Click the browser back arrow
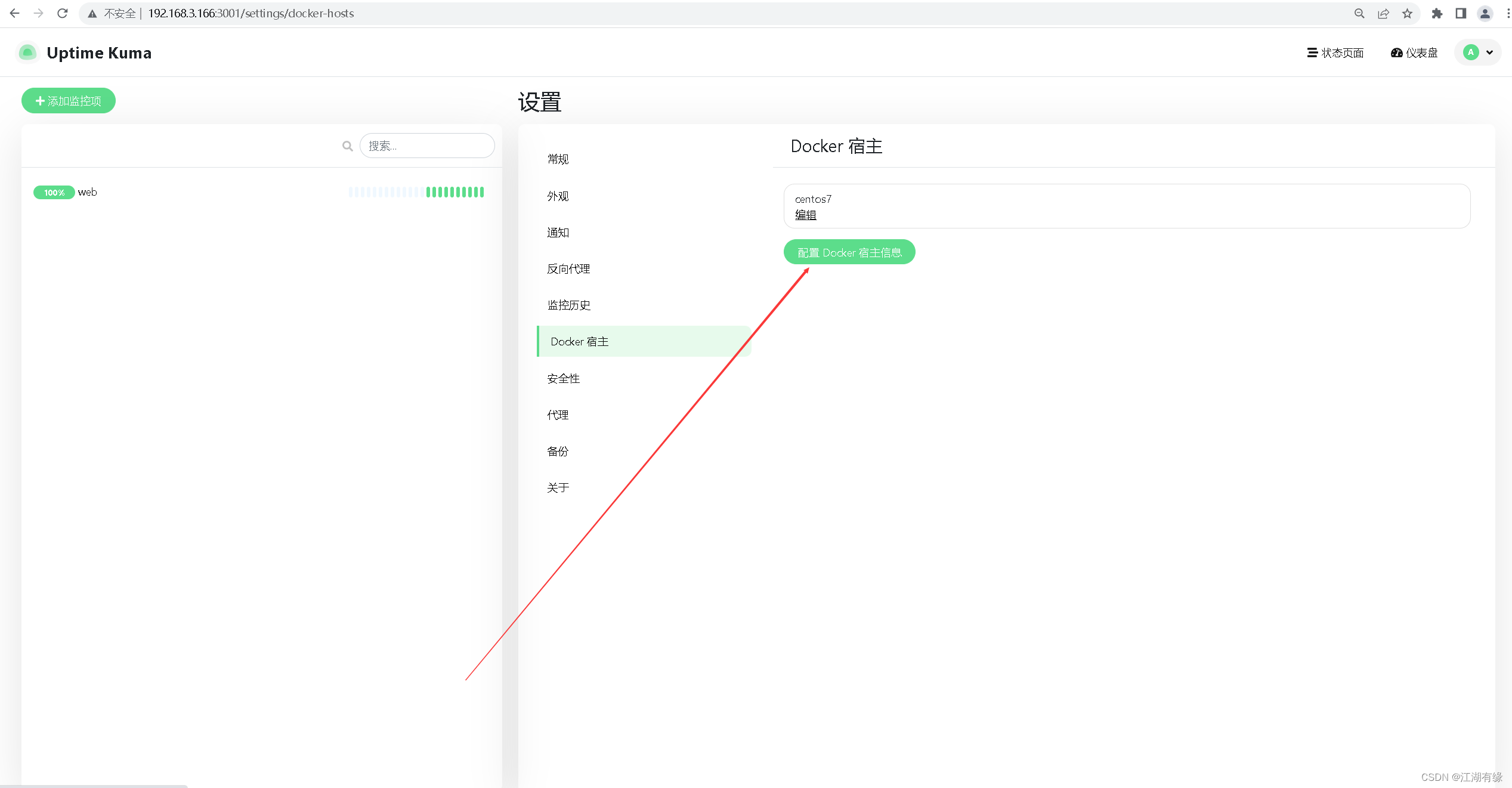Image resolution: width=1512 pixels, height=788 pixels. coord(15,13)
